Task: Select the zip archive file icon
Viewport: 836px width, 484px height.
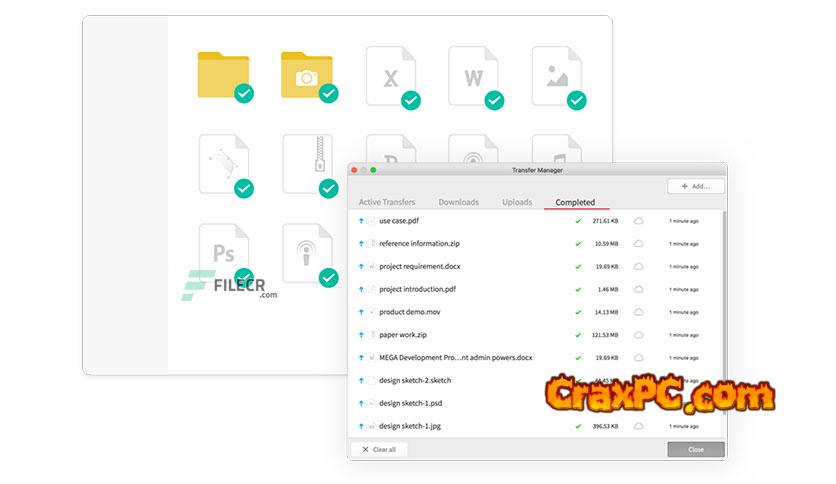Action: tap(307, 164)
